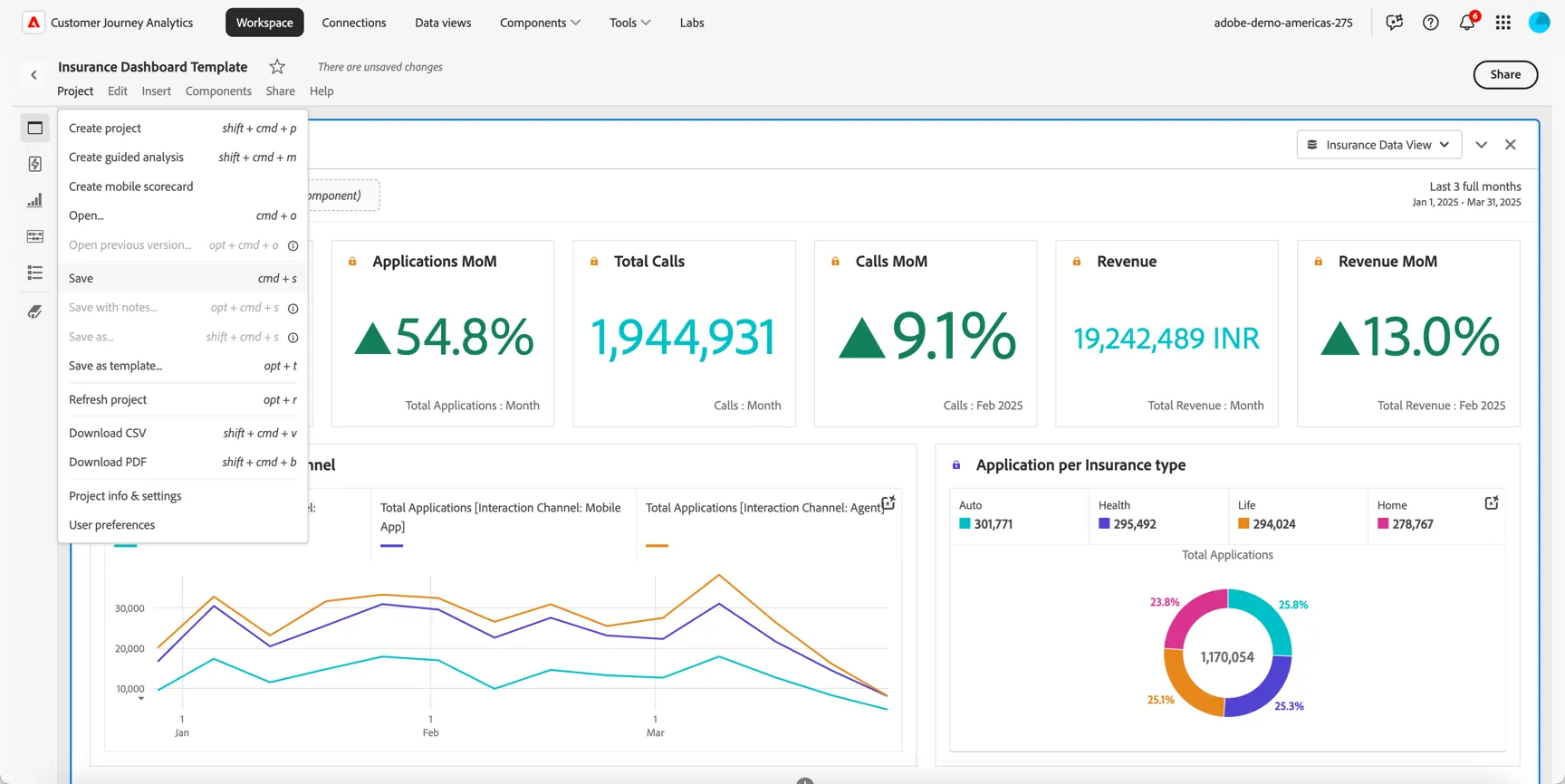Go to the Data views tab

point(443,23)
